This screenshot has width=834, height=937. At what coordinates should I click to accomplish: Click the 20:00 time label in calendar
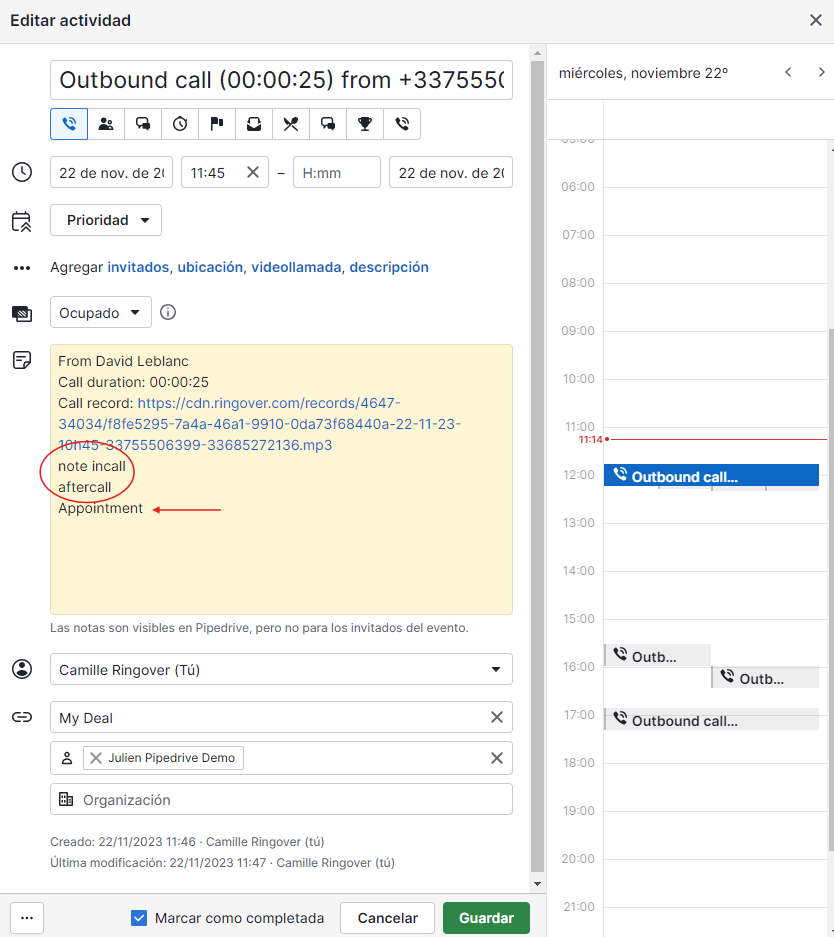point(578,859)
